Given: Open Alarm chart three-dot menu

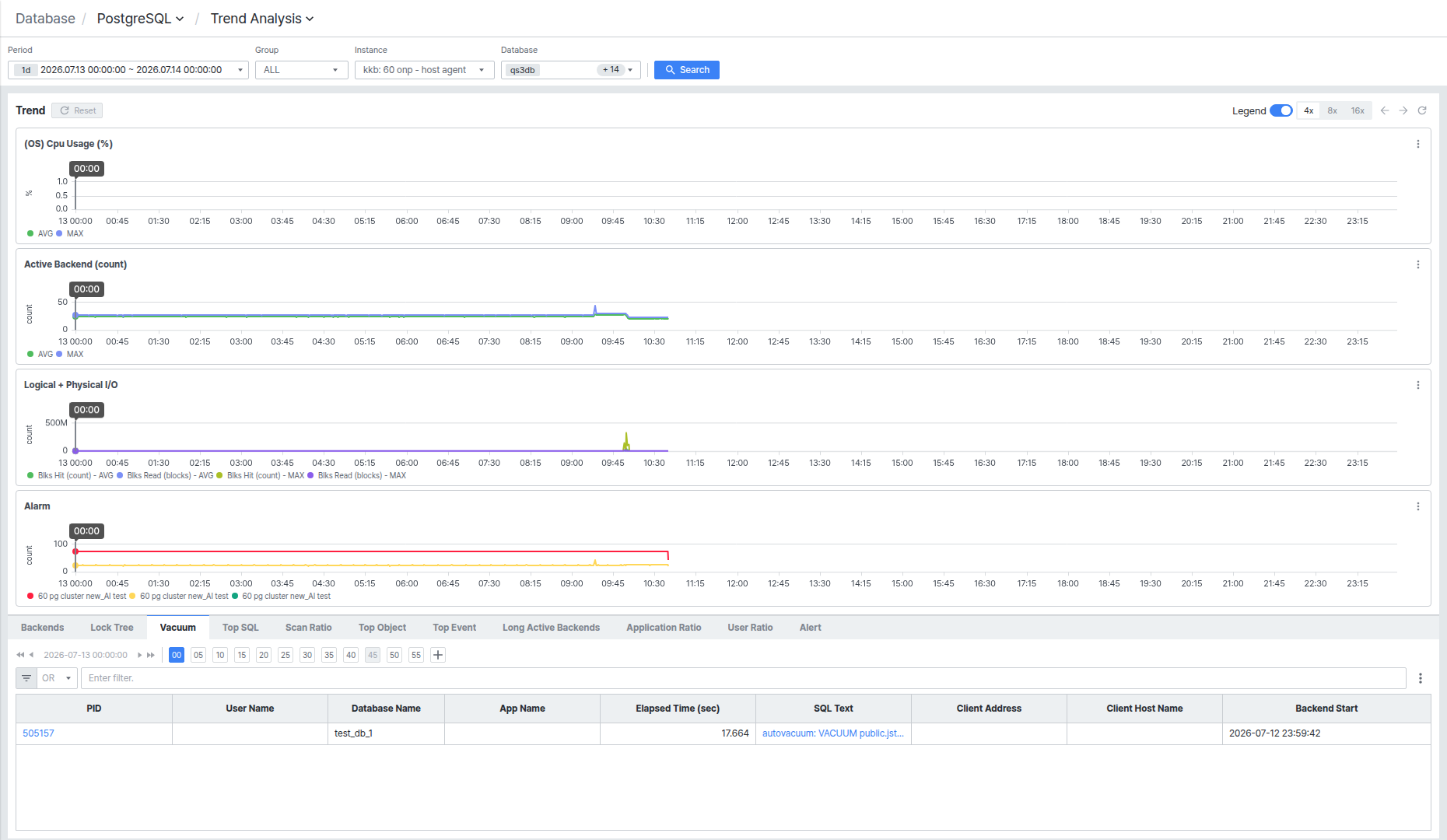Looking at the screenshot, I should click(x=1418, y=506).
